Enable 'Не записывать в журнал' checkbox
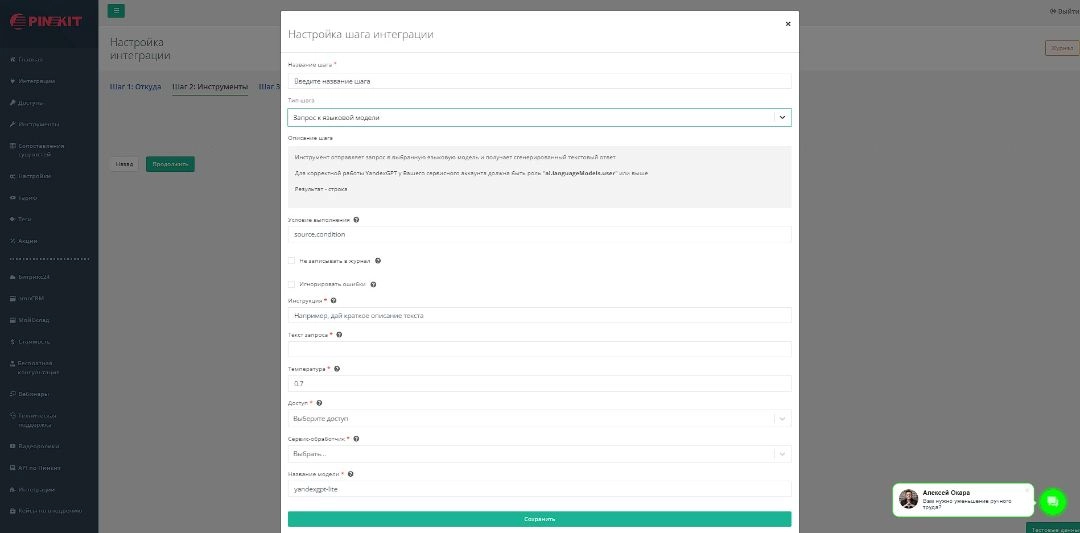The width and height of the screenshot is (1080, 533). pos(292,260)
